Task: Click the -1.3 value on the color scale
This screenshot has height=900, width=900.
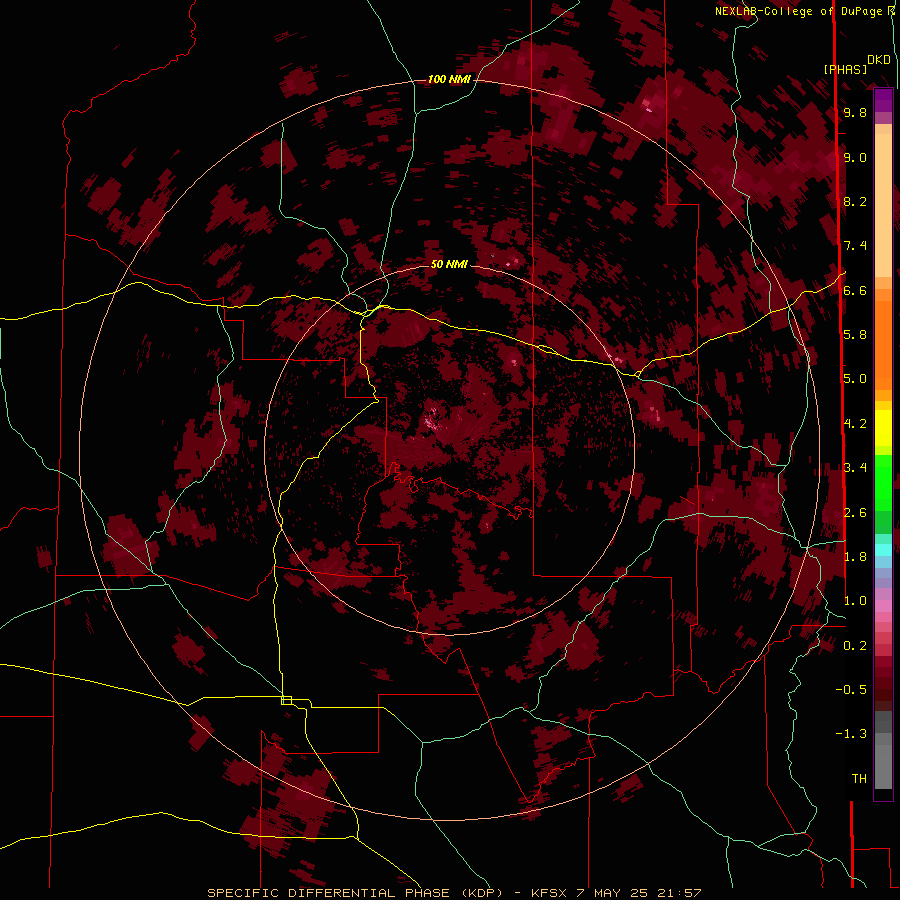Action: pyautogui.click(x=851, y=734)
